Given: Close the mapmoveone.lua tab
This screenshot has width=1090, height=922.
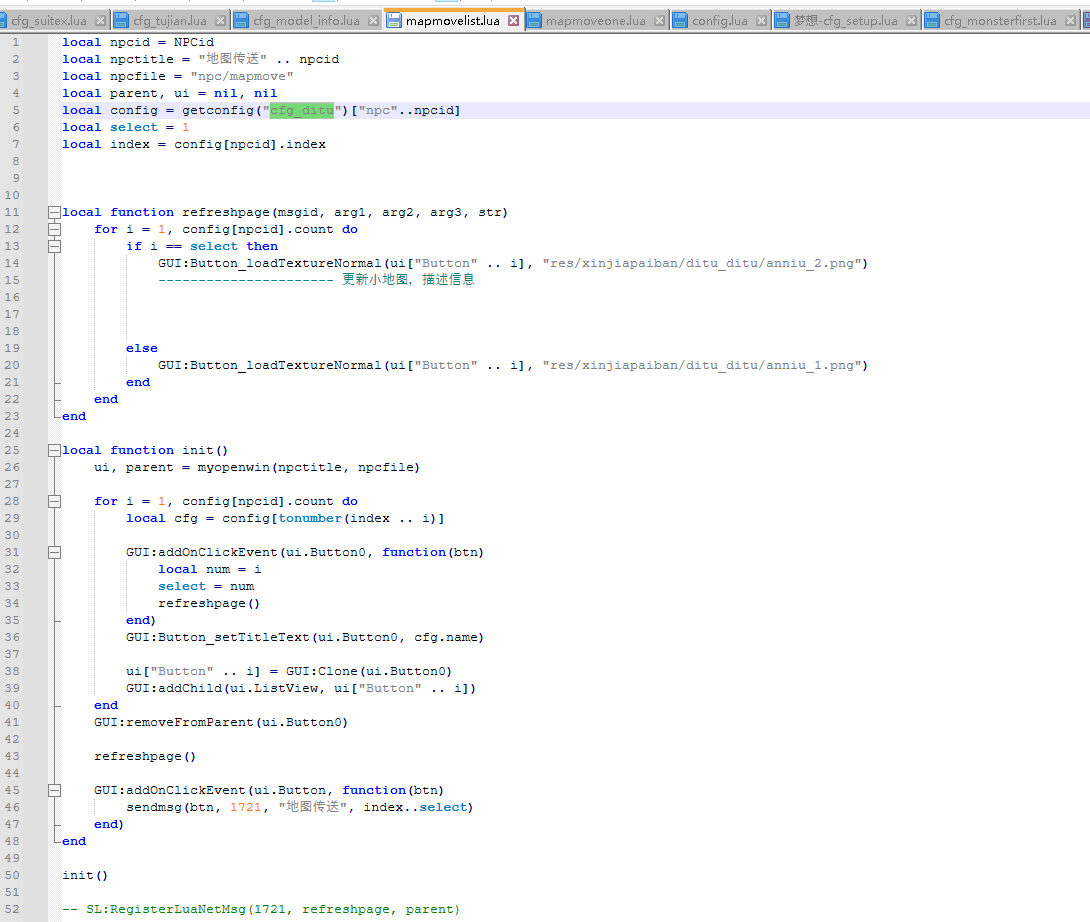Looking at the screenshot, I should [659, 21].
